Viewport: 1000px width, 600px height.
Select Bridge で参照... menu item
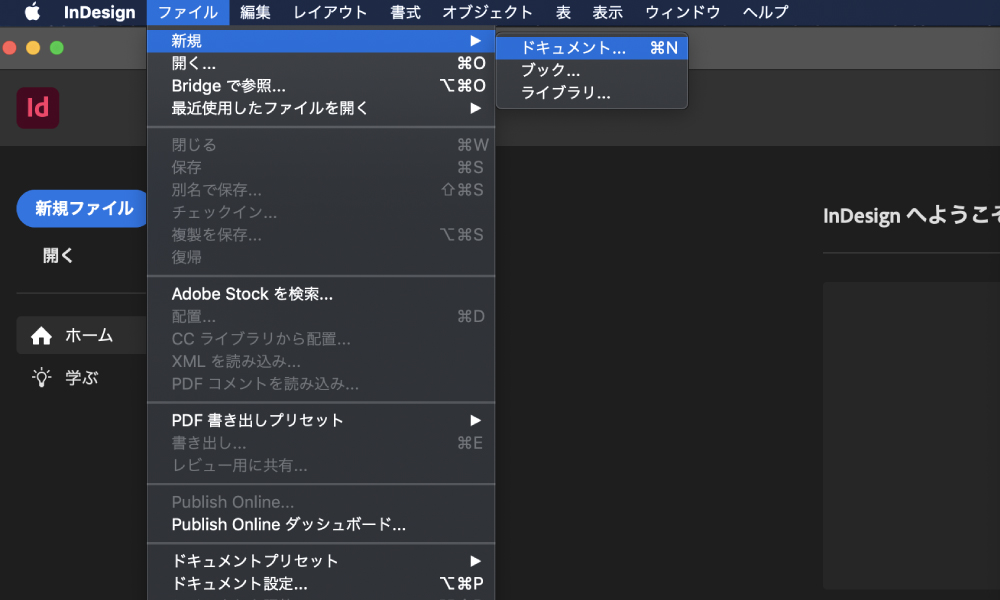[321, 85]
